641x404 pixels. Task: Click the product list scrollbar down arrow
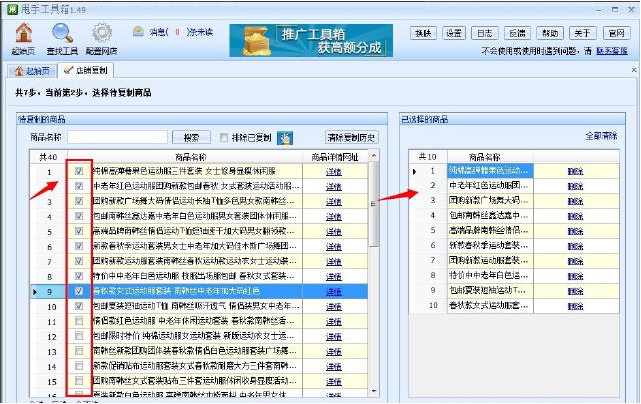tap(374, 391)
